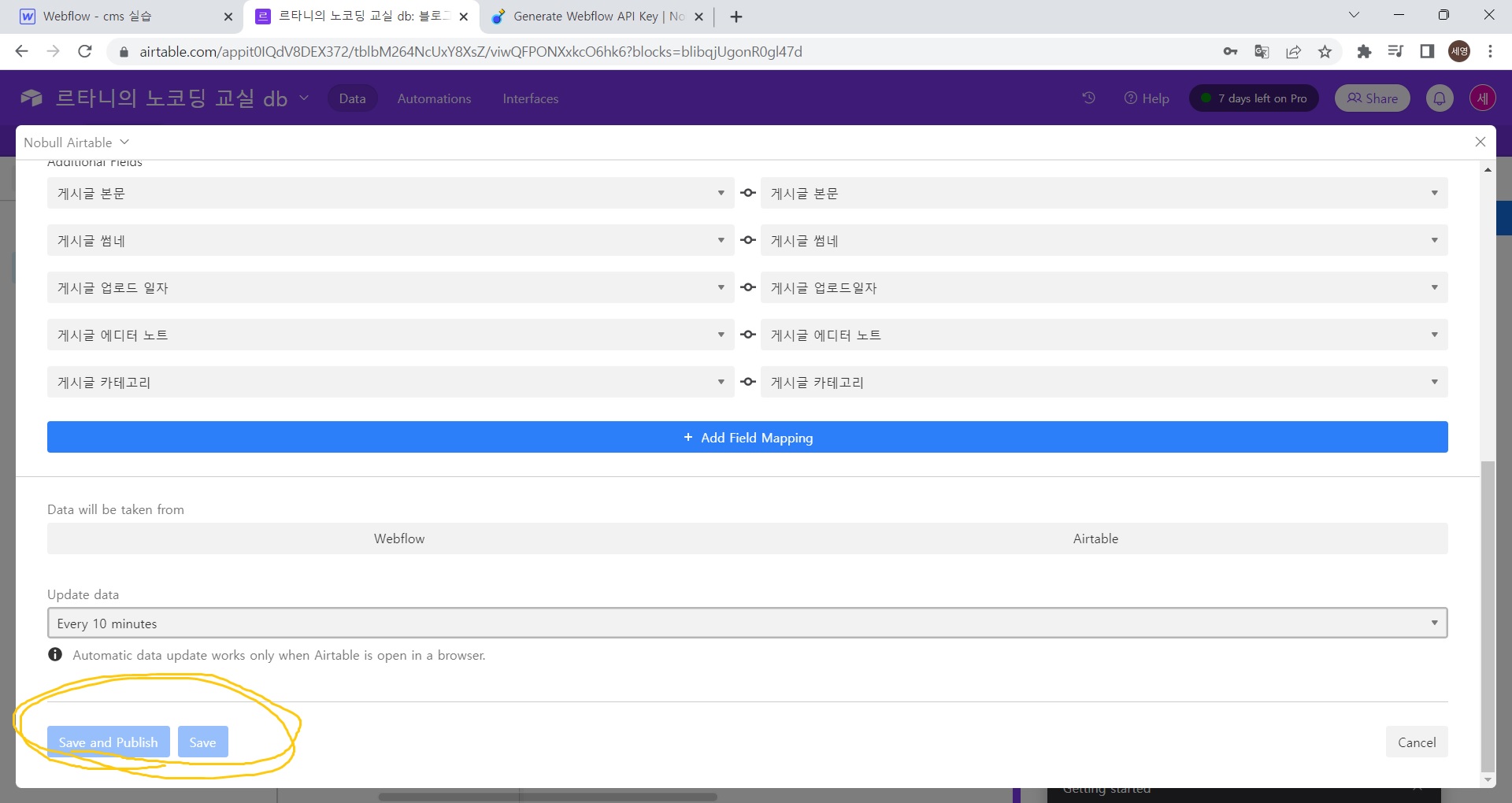Close the Webflow cms 실습 tab
Screen dimensions: 1512x803
pos(228,17)
